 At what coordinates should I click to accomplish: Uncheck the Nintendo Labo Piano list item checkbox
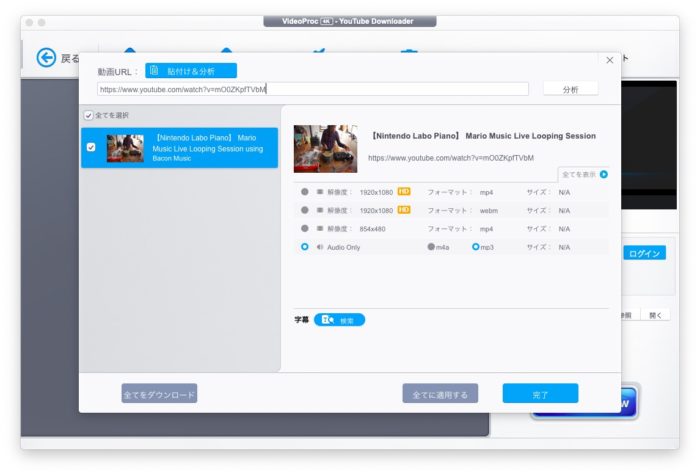pyautogui.click(x=91, y=147)
